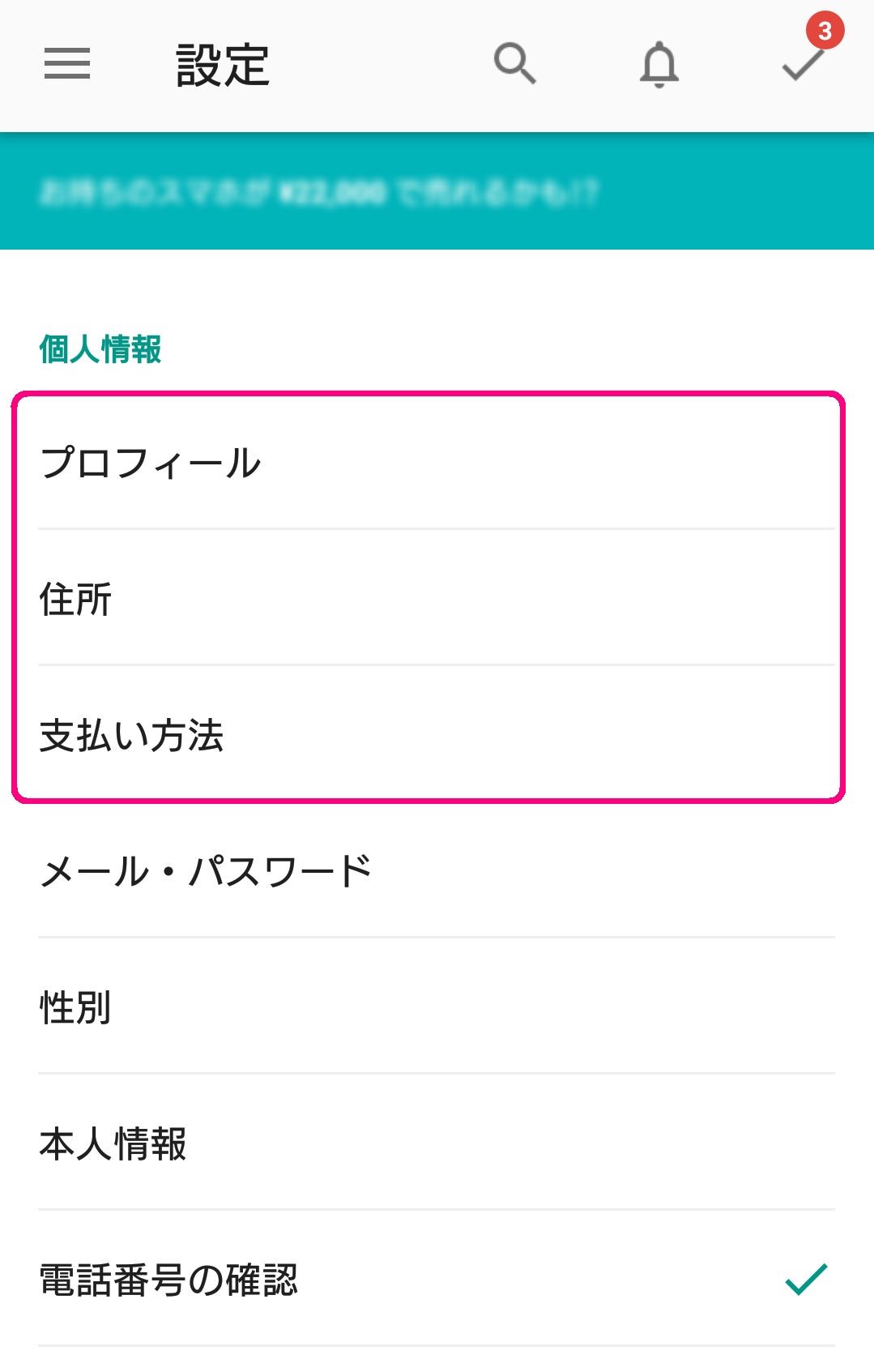Click the blurred お持ちのスマホ banner text
This screenshot has width=874, height=1372.
pos(154,193)
